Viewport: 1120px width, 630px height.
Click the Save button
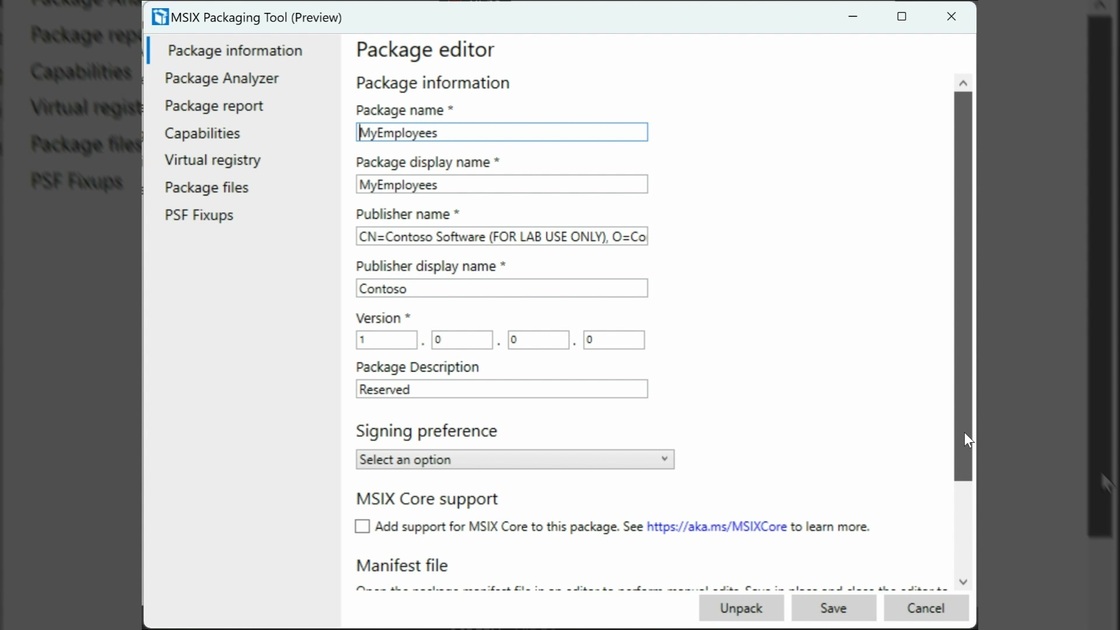click(x=833, y=608)
